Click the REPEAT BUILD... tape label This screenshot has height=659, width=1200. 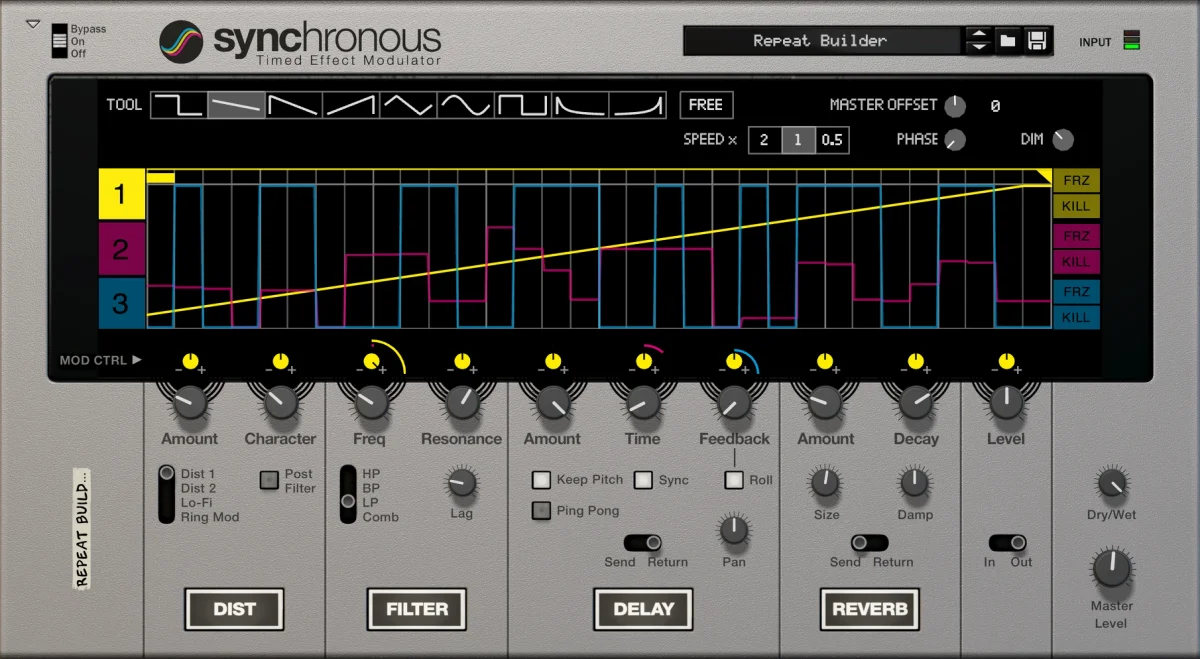(x=82, y=527)
